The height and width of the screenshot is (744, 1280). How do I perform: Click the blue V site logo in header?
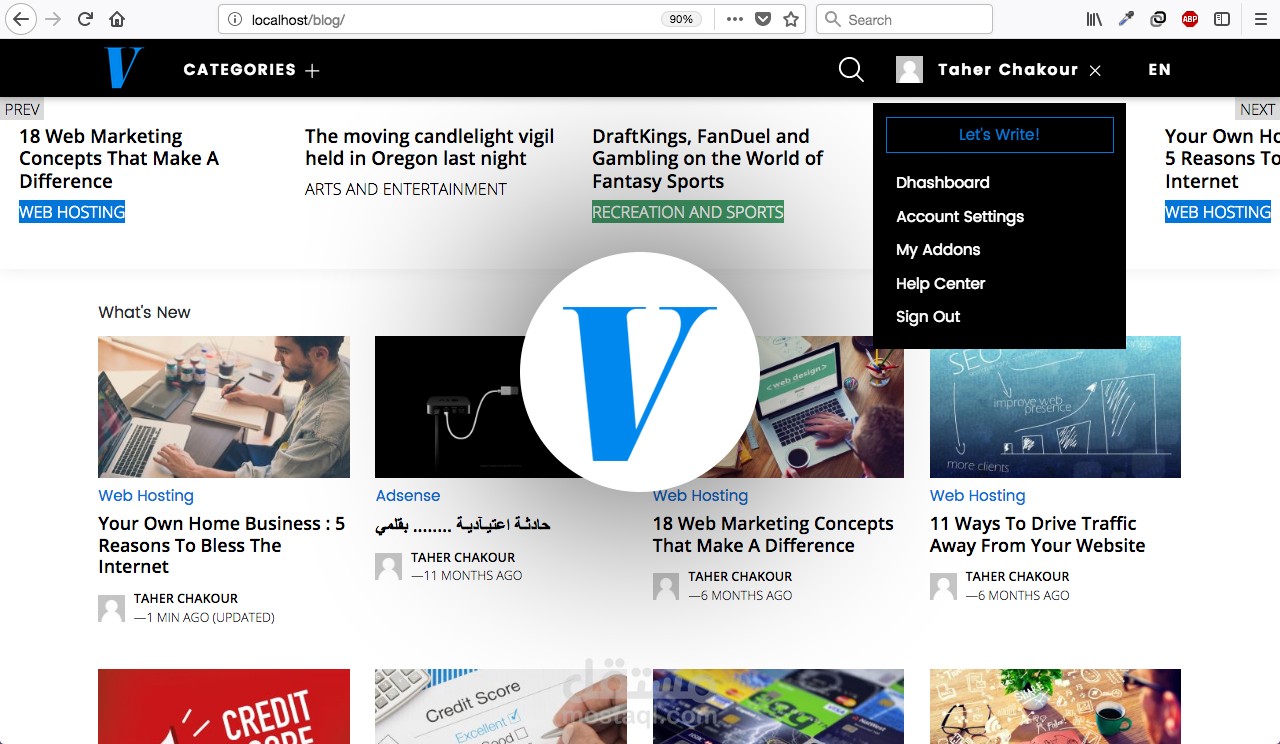(x=124, y=68)
